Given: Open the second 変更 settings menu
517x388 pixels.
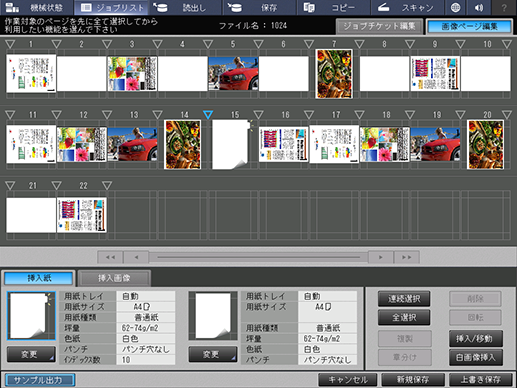Looking at the screenshot, I should pyautogui.click(x=213, y=354).
